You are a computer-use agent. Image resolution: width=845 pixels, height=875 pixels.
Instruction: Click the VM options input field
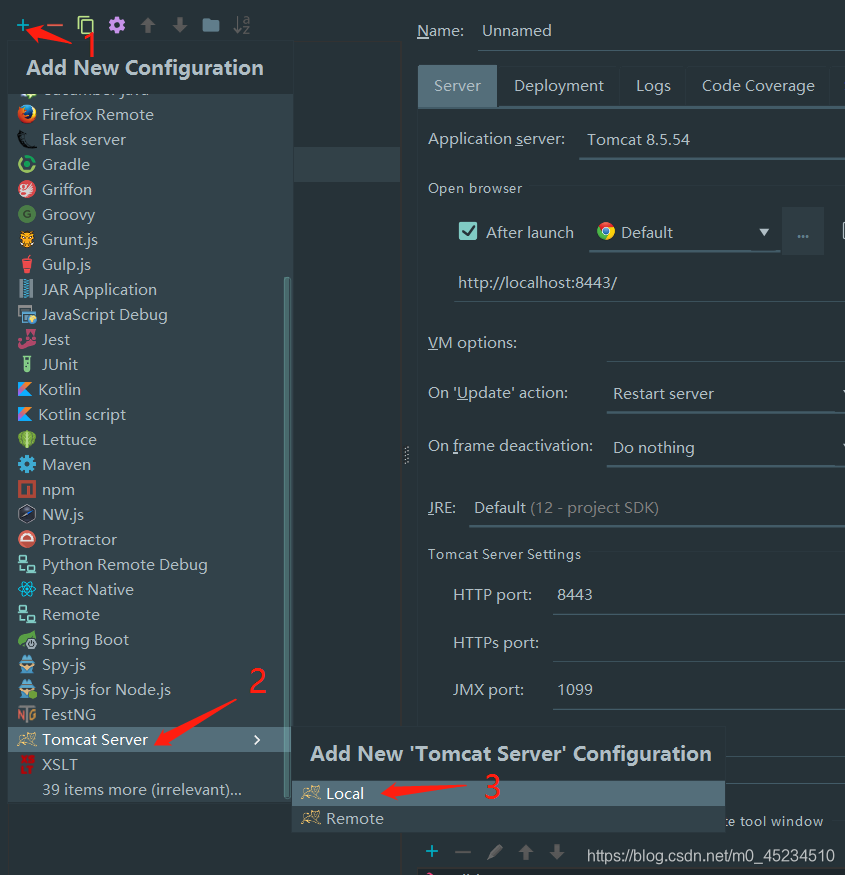725,343
